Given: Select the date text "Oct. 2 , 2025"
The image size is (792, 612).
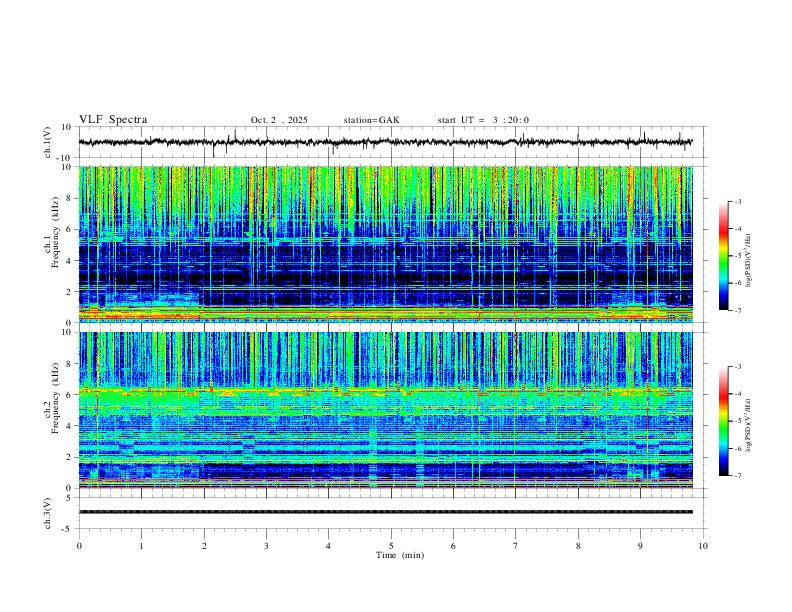Looking at the screenshot, I should (279, 120).
